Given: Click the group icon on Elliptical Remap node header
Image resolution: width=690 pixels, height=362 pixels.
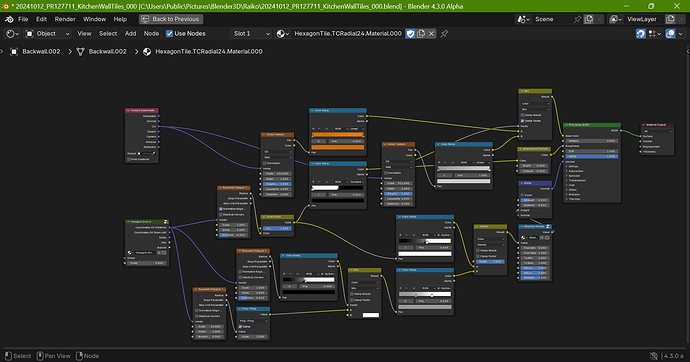Looking at the screenshot, I should 548,227.
